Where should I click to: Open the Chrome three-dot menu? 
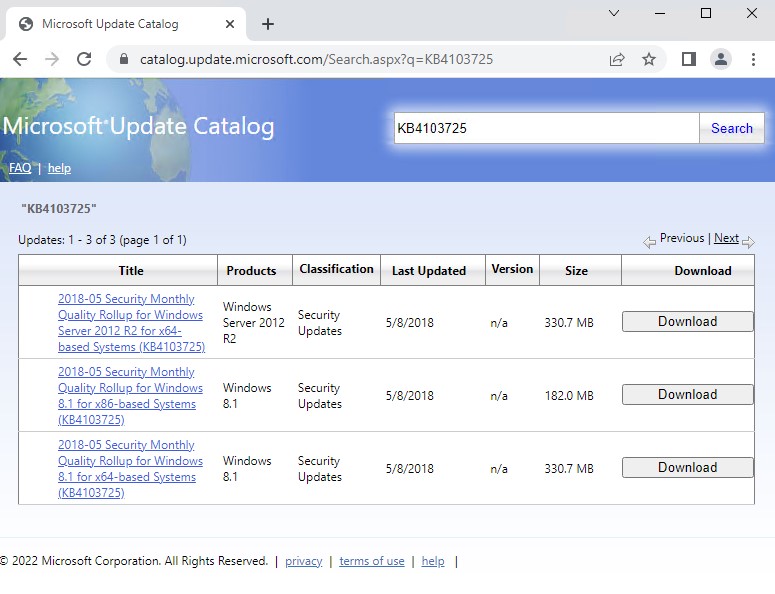click(753, 59)
